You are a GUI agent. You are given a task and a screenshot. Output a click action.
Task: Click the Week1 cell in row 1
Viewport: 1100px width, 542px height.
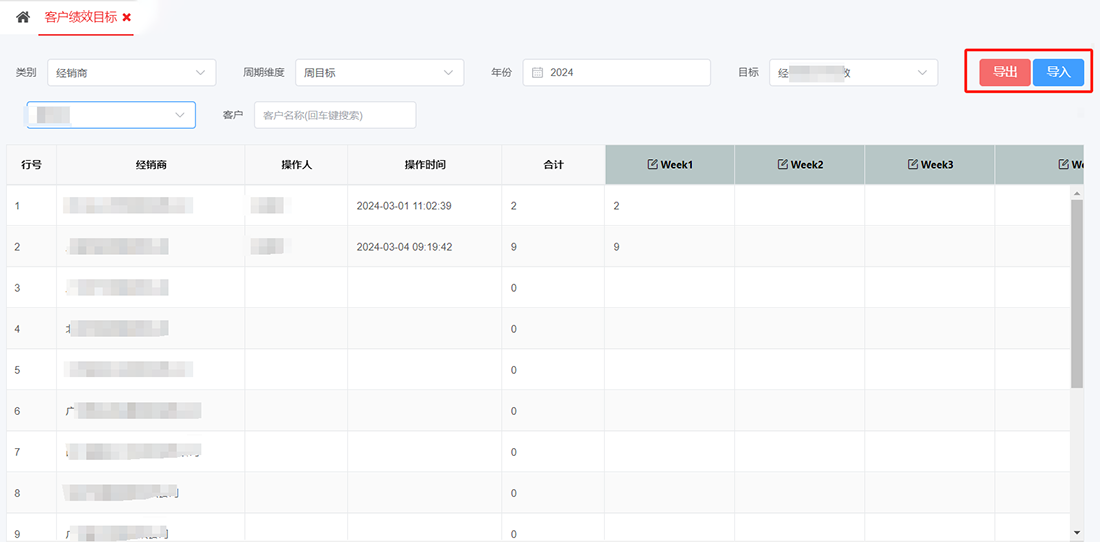coord(669,206)
